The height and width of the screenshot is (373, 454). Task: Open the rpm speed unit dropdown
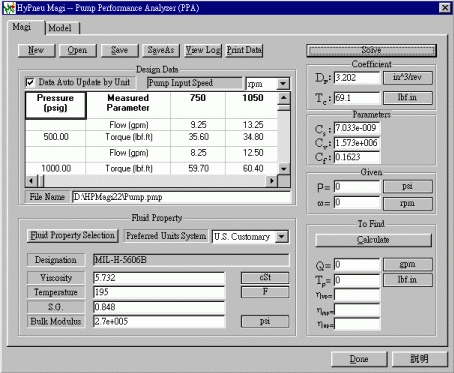coord(283,83)
